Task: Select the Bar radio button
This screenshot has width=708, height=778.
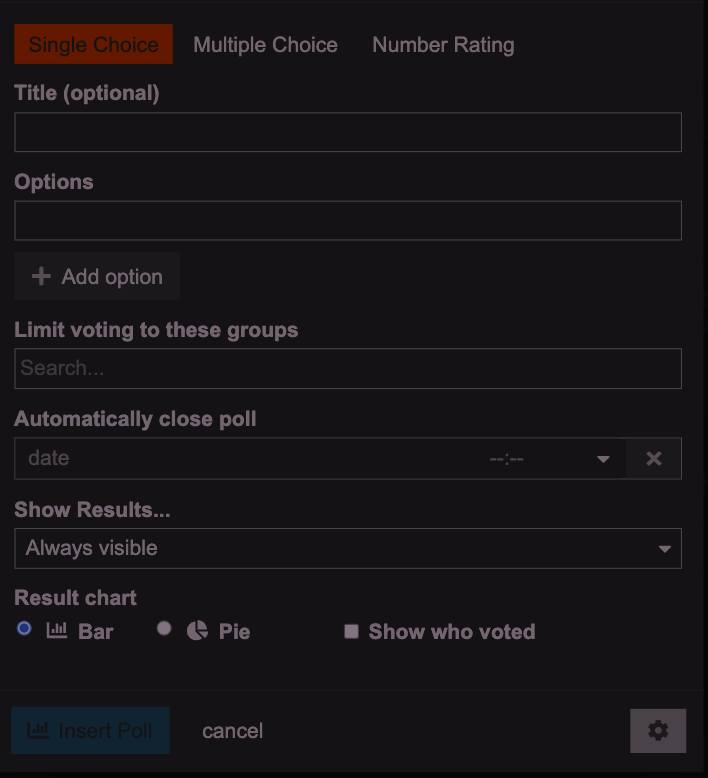Action: tap(24, 628)
